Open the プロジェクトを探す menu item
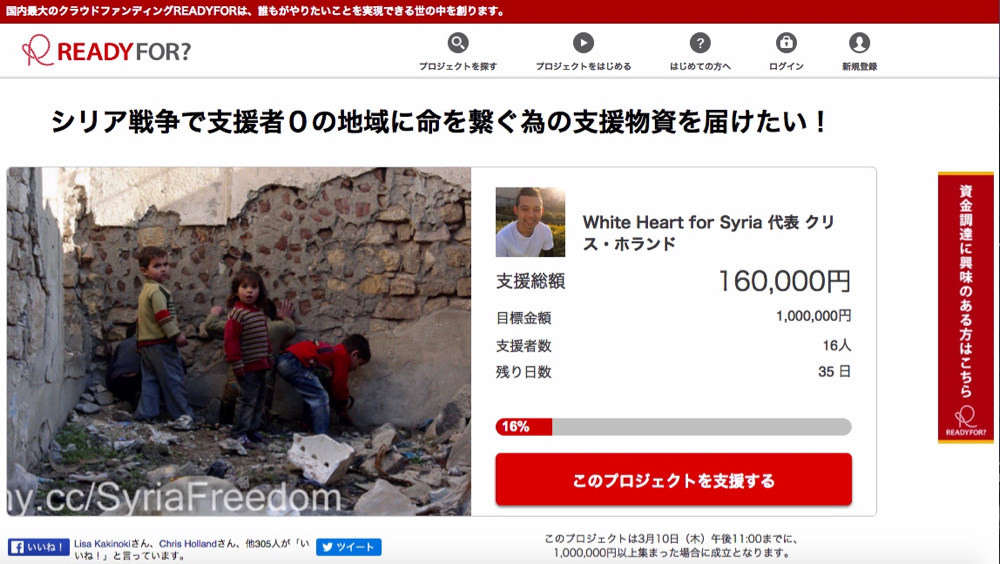 (x=458, y=66)
